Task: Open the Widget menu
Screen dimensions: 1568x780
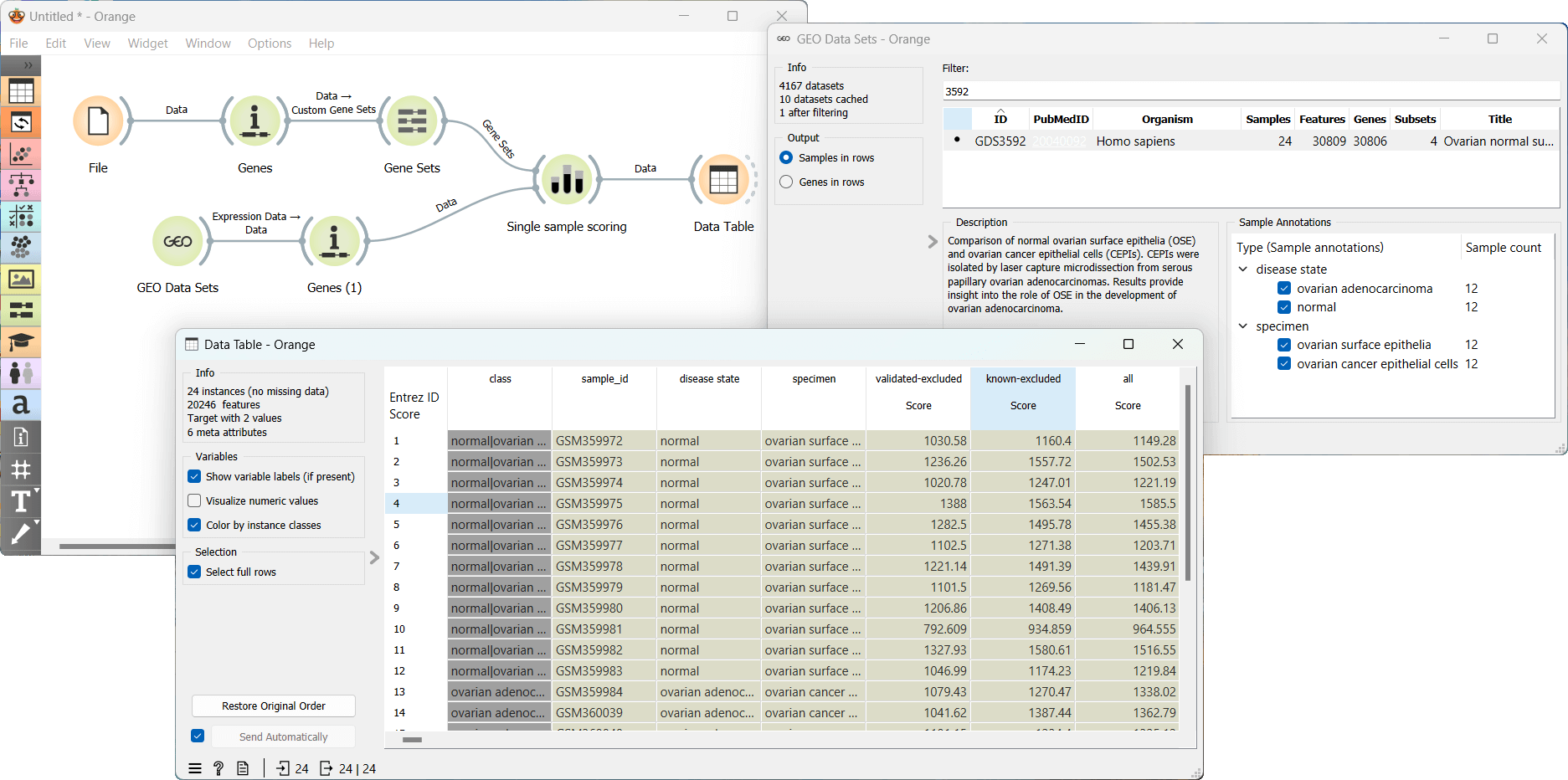Action: click(x=147, y=43)
